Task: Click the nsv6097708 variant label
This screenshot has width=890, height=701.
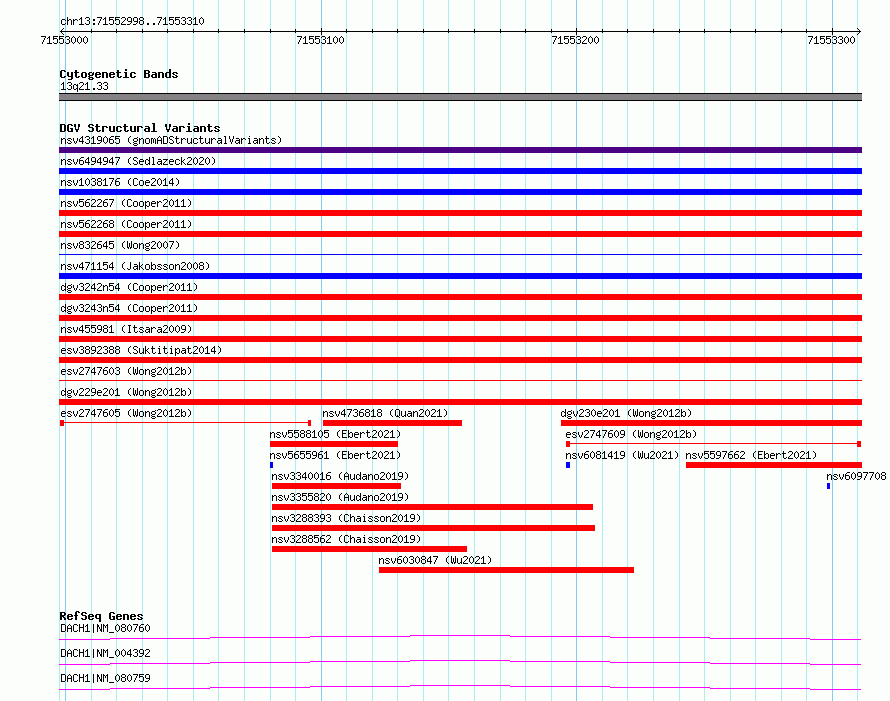Action: click(856, 476)
